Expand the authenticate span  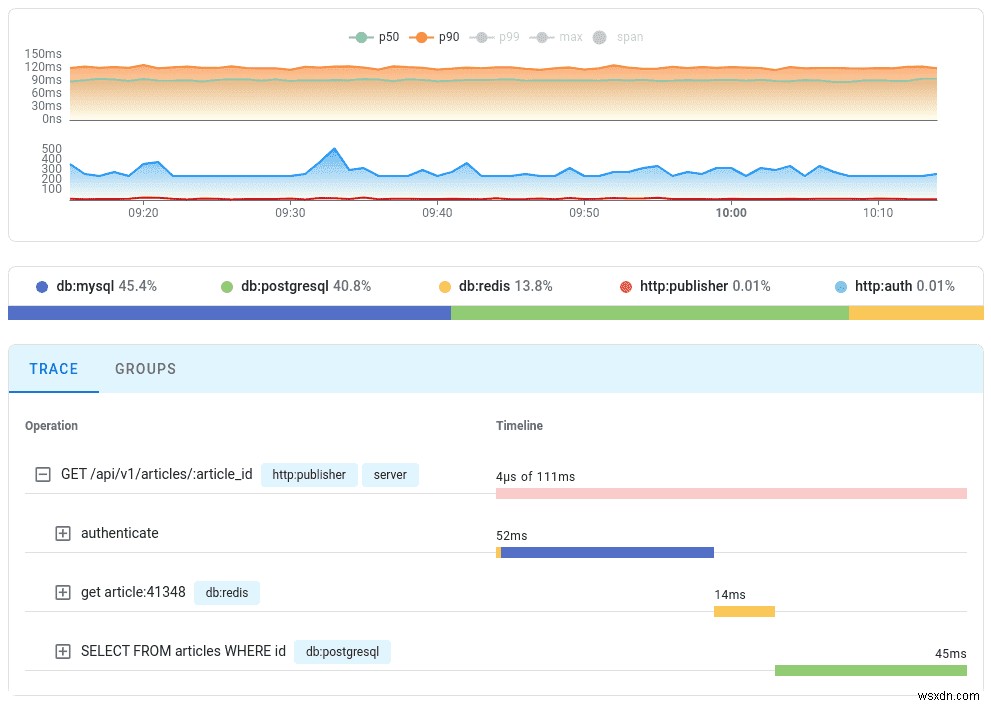62,532
